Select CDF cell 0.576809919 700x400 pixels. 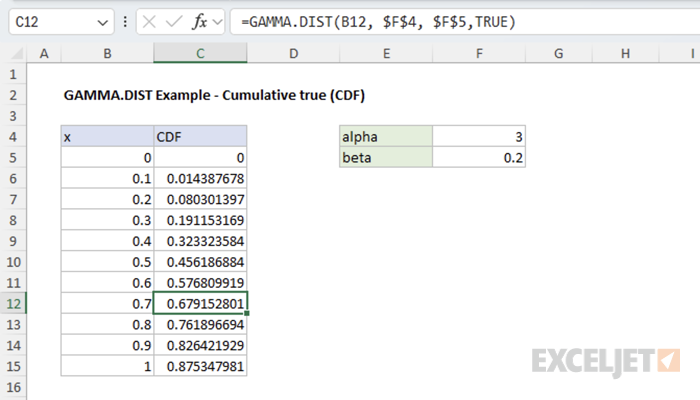point(200,283)
